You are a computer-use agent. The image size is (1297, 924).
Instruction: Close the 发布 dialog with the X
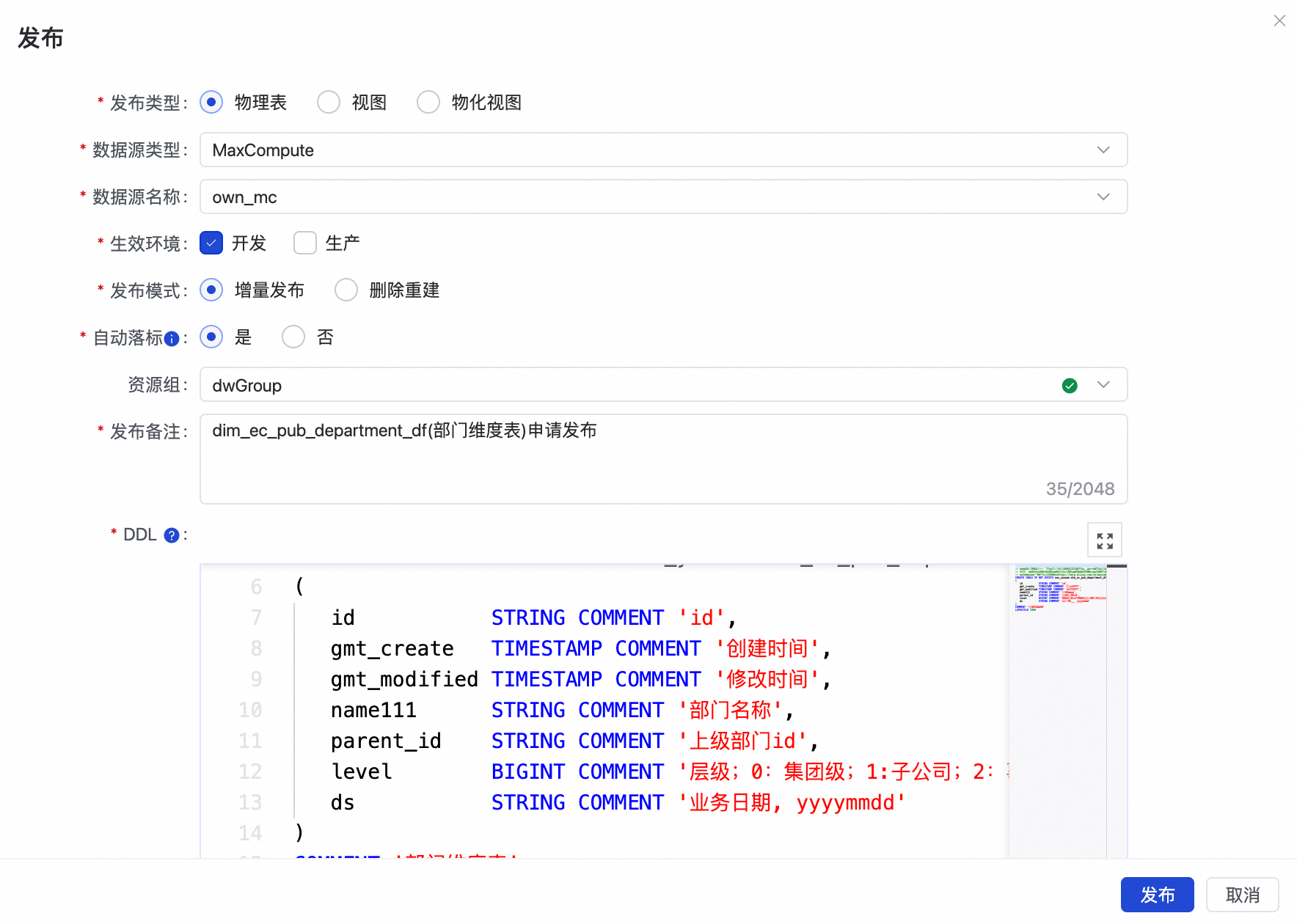[1279, 21]
